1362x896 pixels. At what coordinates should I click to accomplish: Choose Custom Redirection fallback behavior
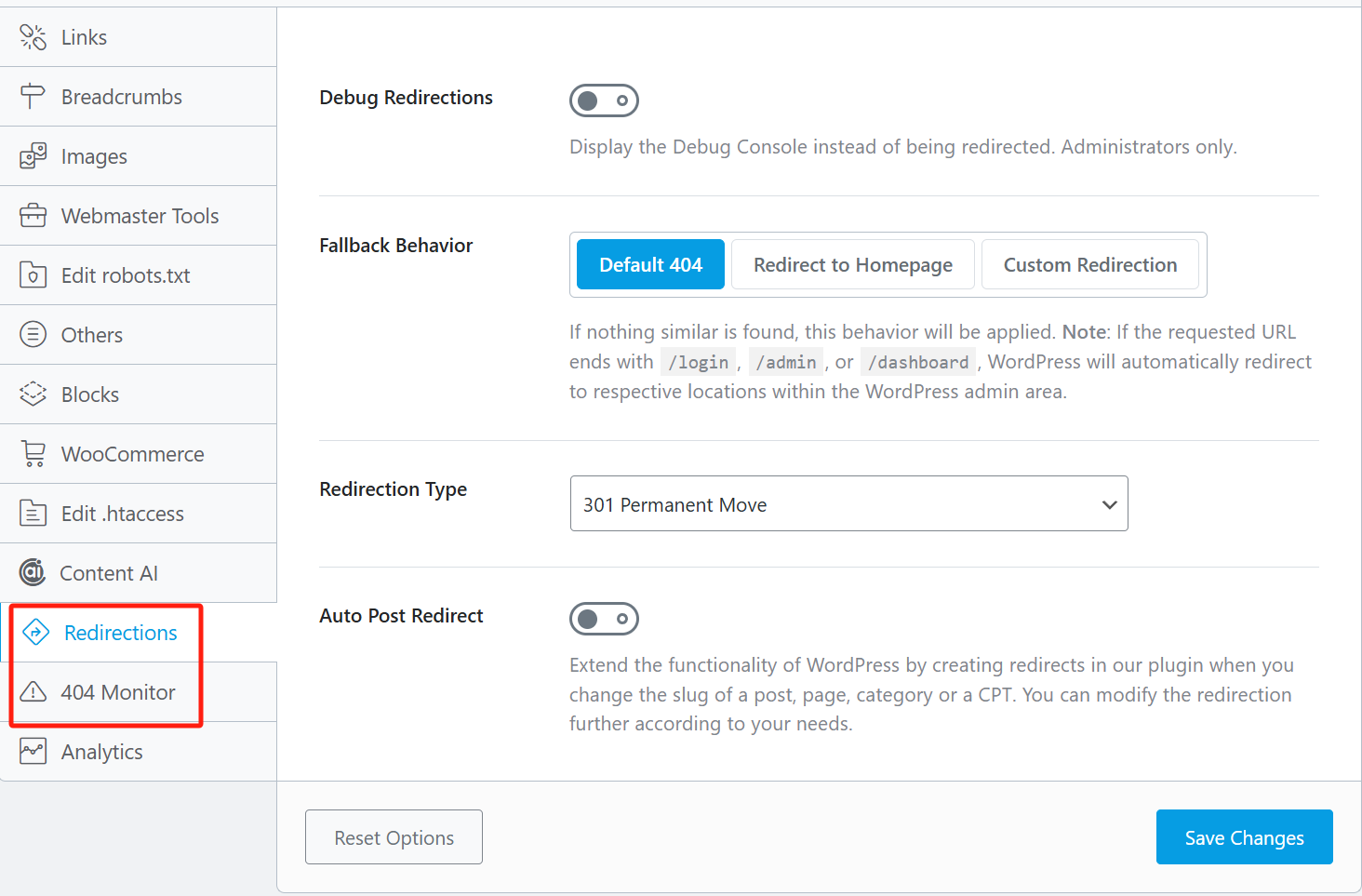coord(1089,265)
